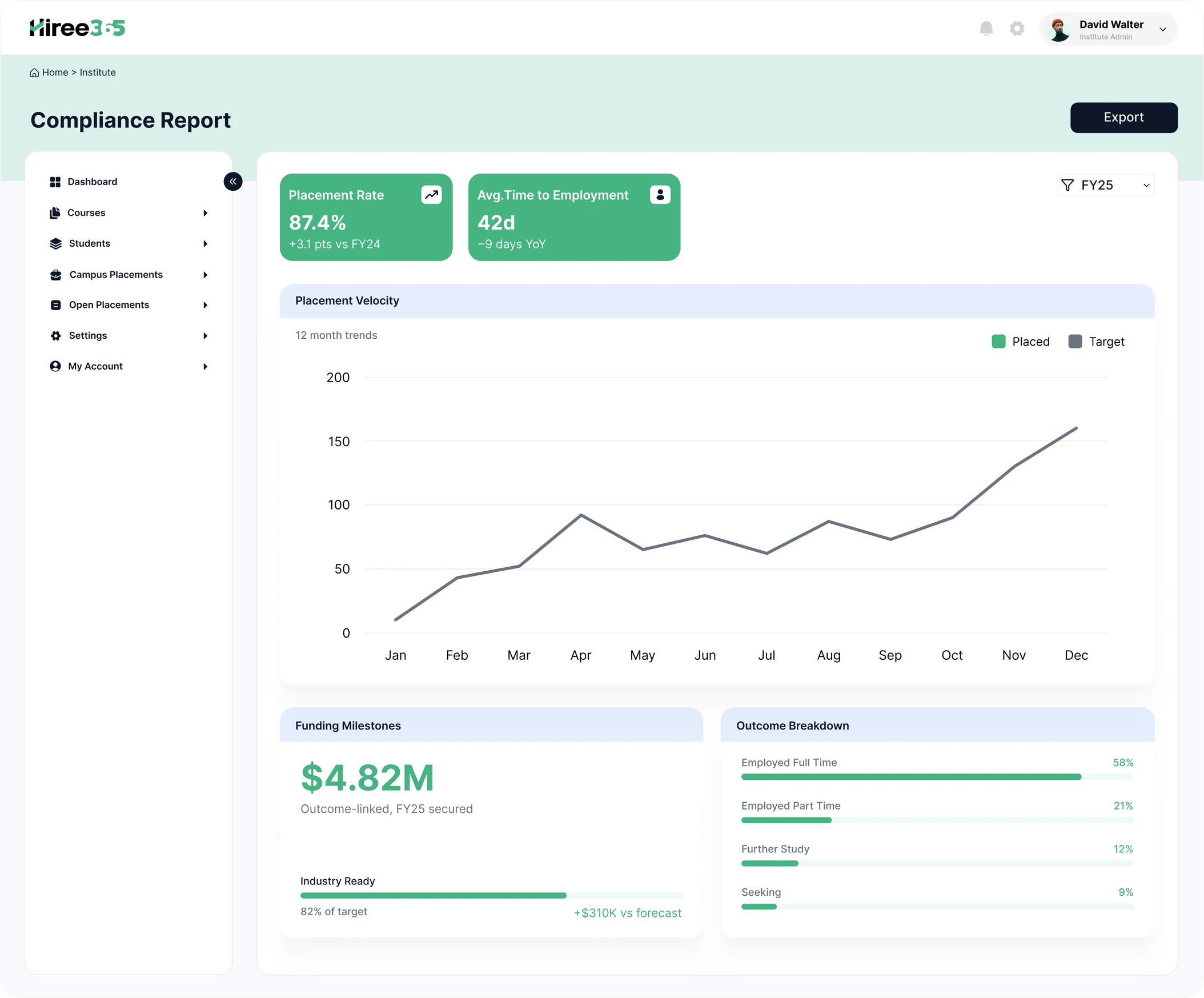This screenshot has width=1204, height=998.
Task: Click the Employed Part Time progress bar
Action: click(x=937, y=821)
